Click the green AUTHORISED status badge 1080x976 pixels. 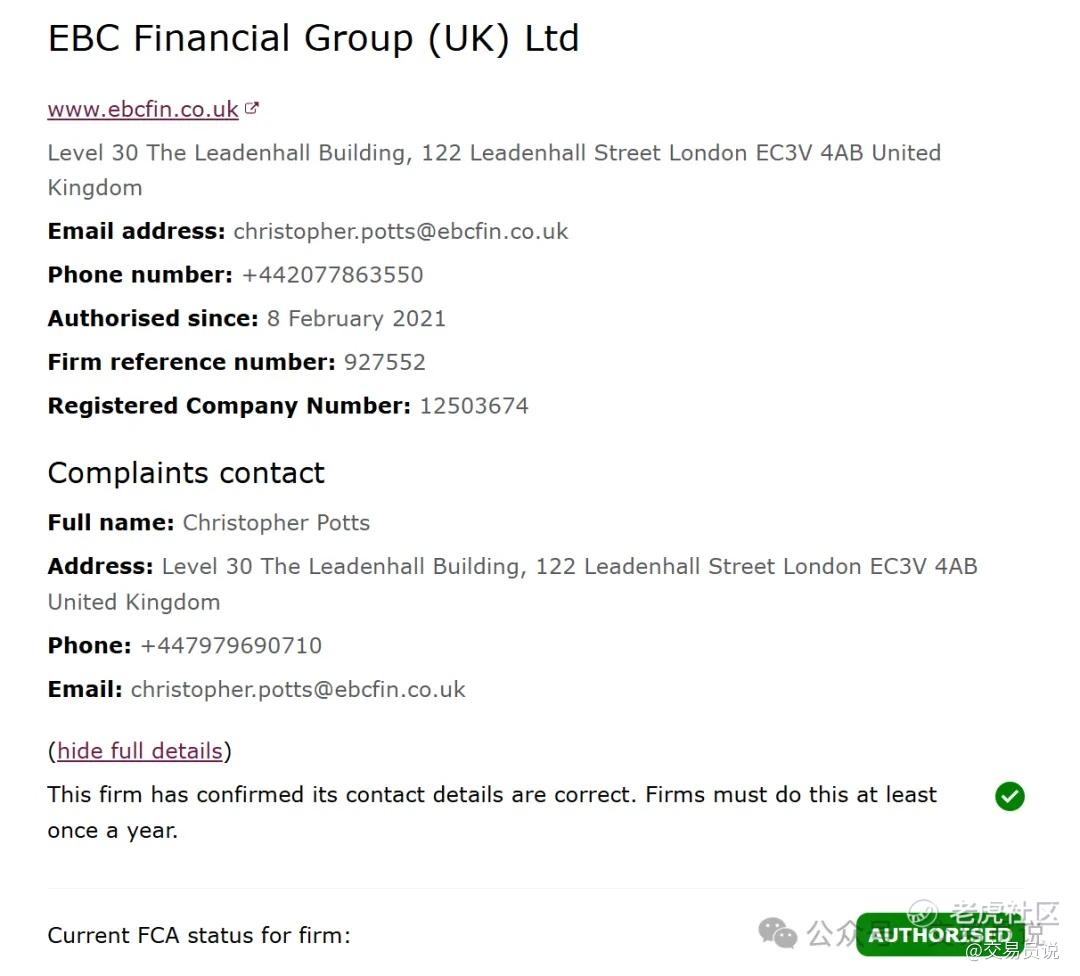point(938,935)
